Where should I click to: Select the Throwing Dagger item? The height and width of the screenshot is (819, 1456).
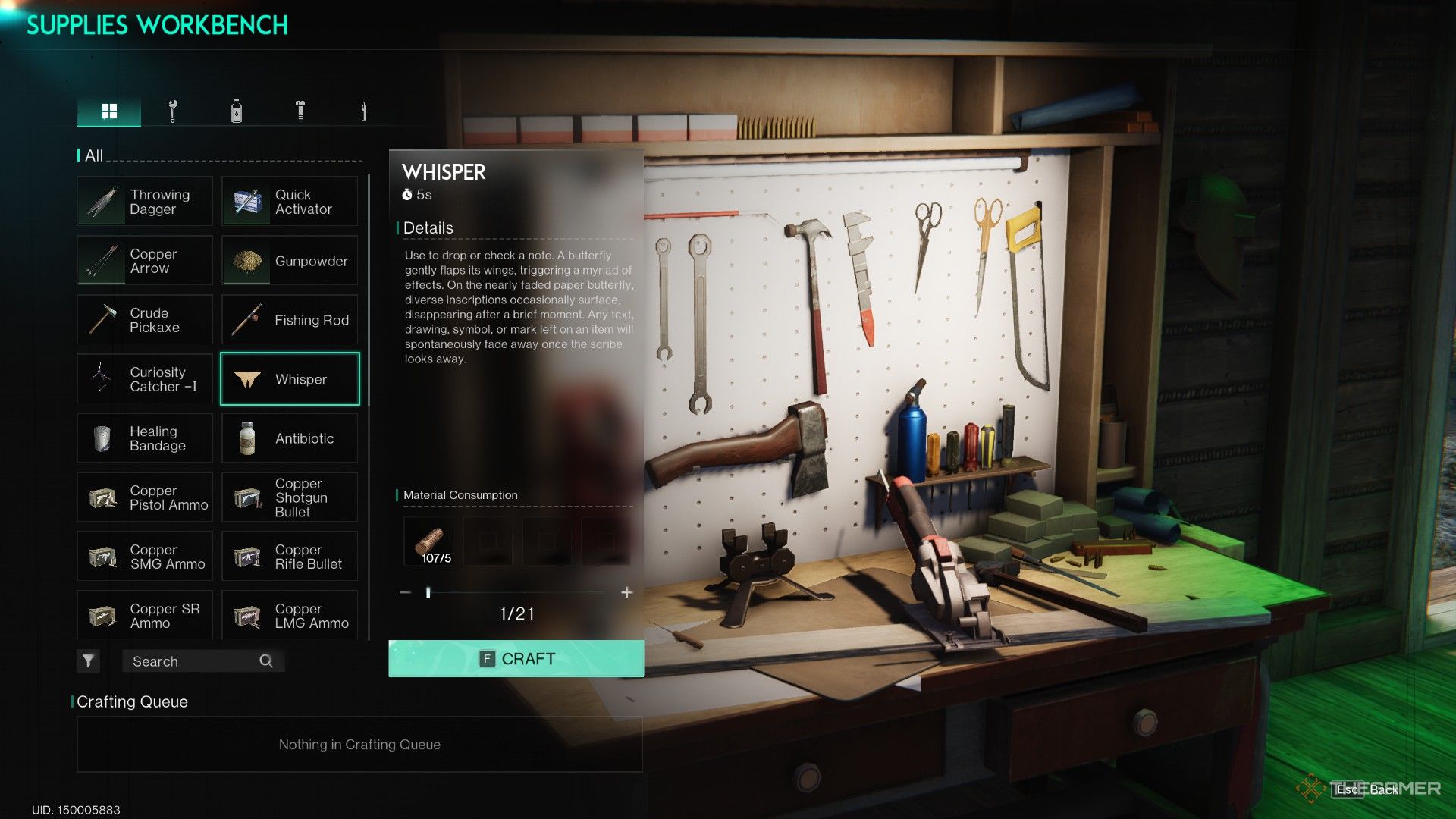[x=144, y=200]
